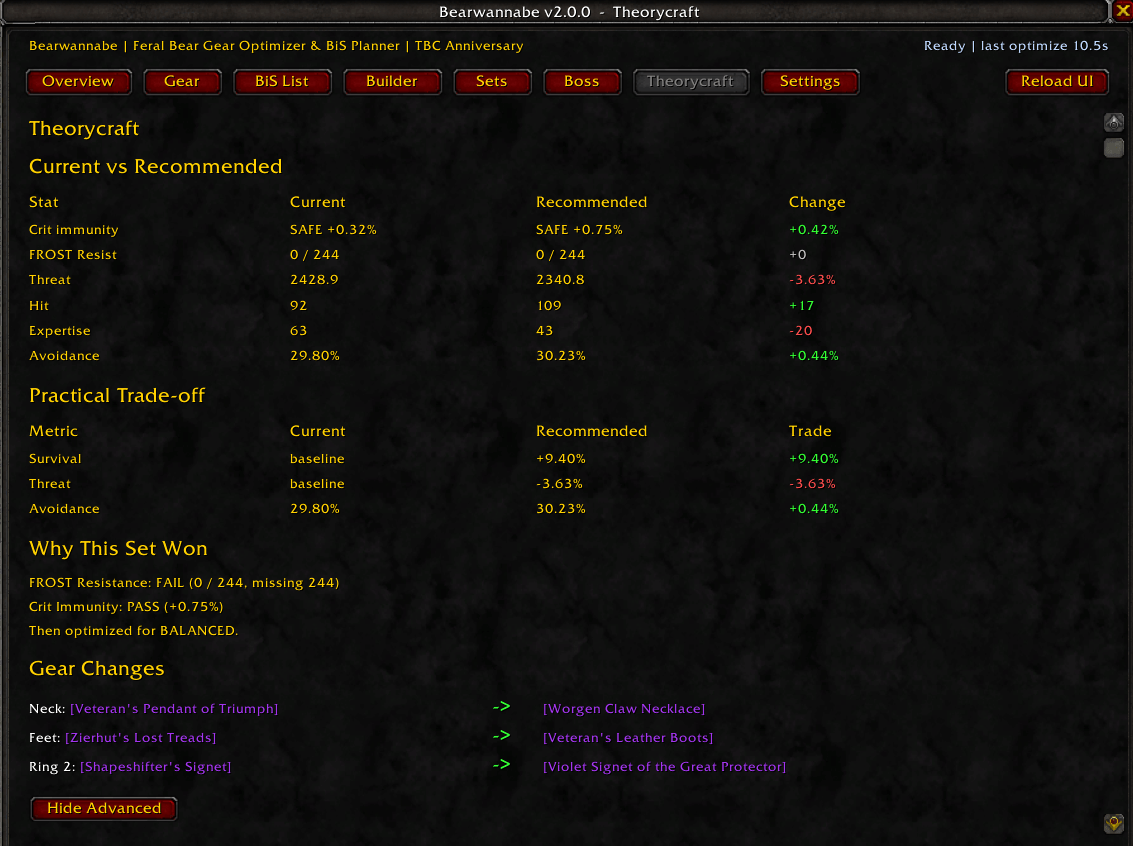Click the 'Crit Immunity: PASS (+0.75%)' line
This screenshot has height=846, width=1133.
pyautogui.click(x=126, y=607)
